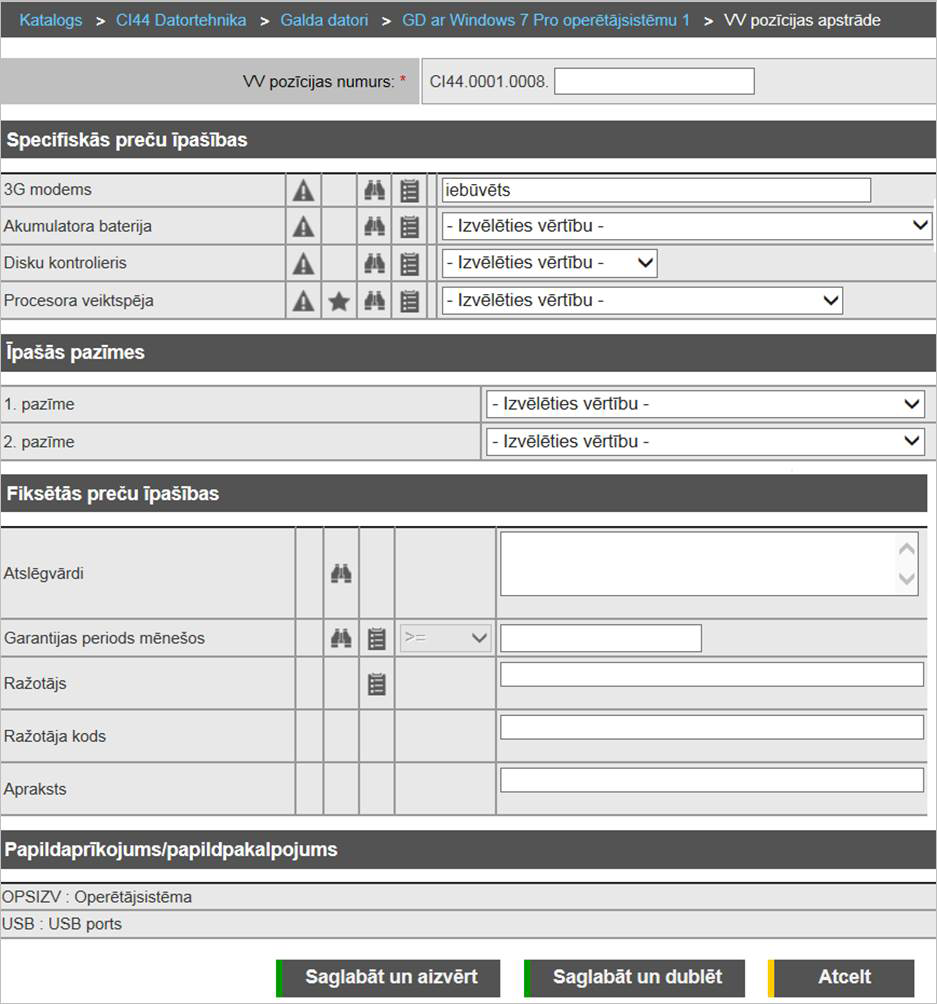Click Saglabāt un dublēt button
The image size is (937, 1004).
[x=636, y=977]
